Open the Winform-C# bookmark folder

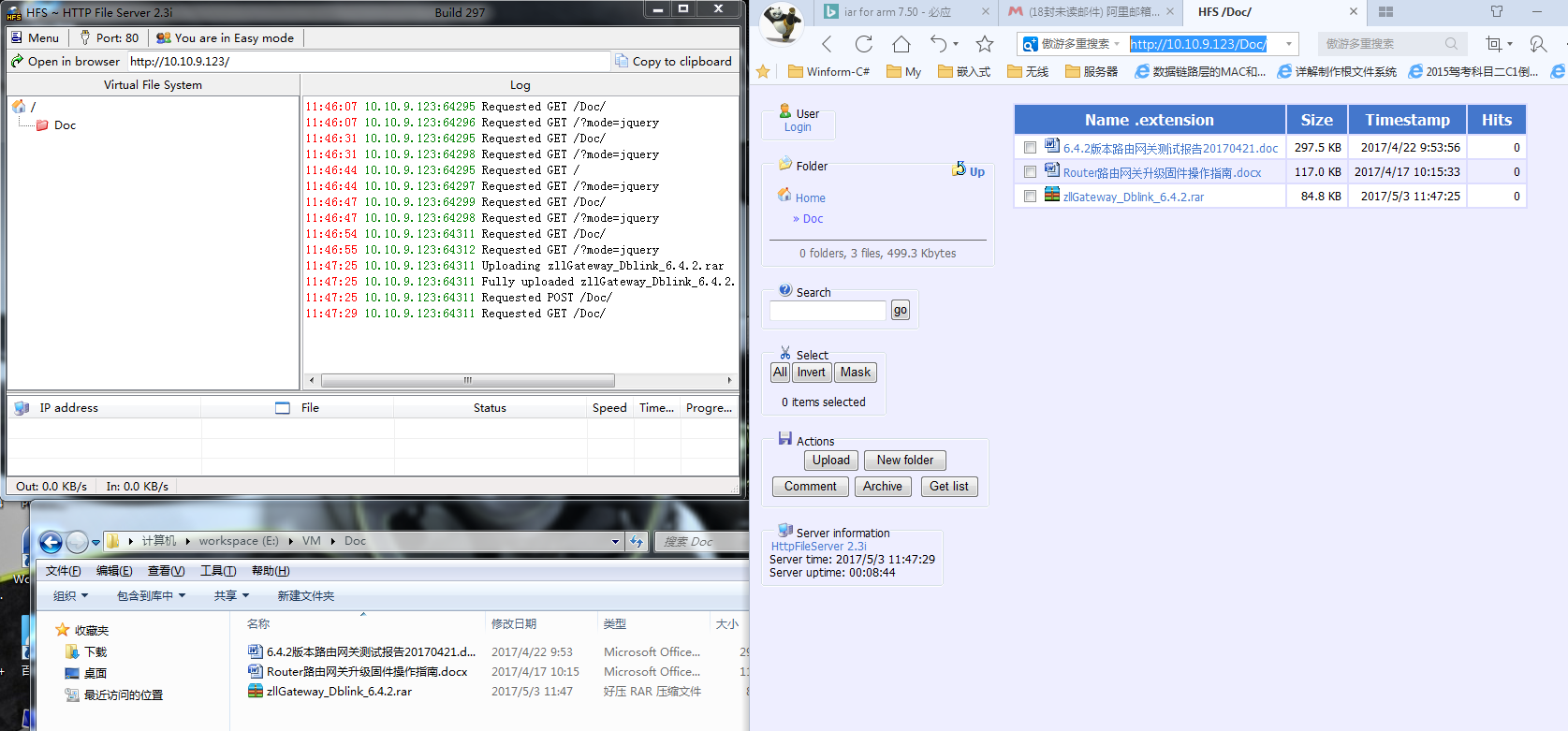(828, 71)
